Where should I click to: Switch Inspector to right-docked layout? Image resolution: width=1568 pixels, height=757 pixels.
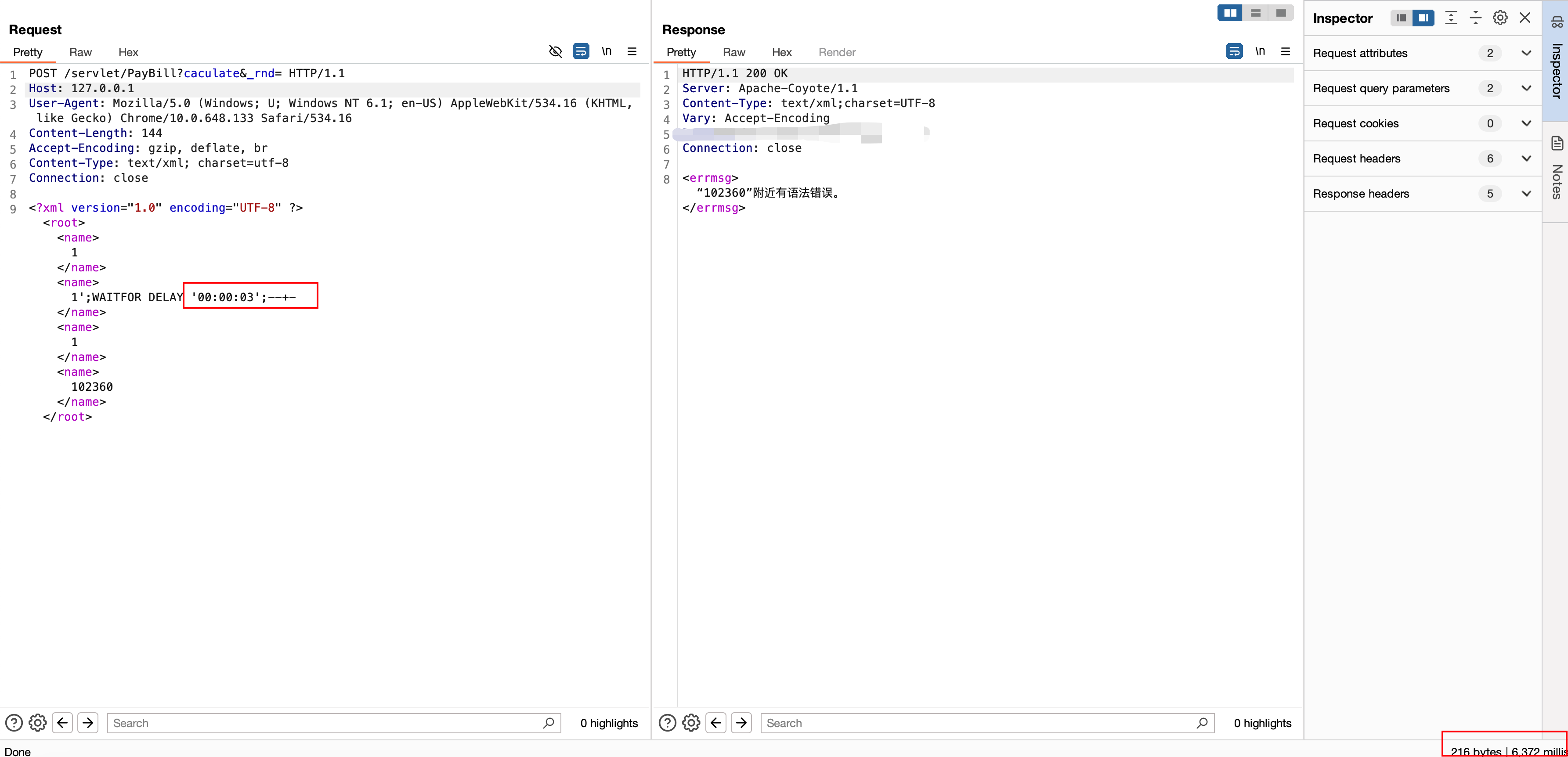click(x=1423, y=18)
